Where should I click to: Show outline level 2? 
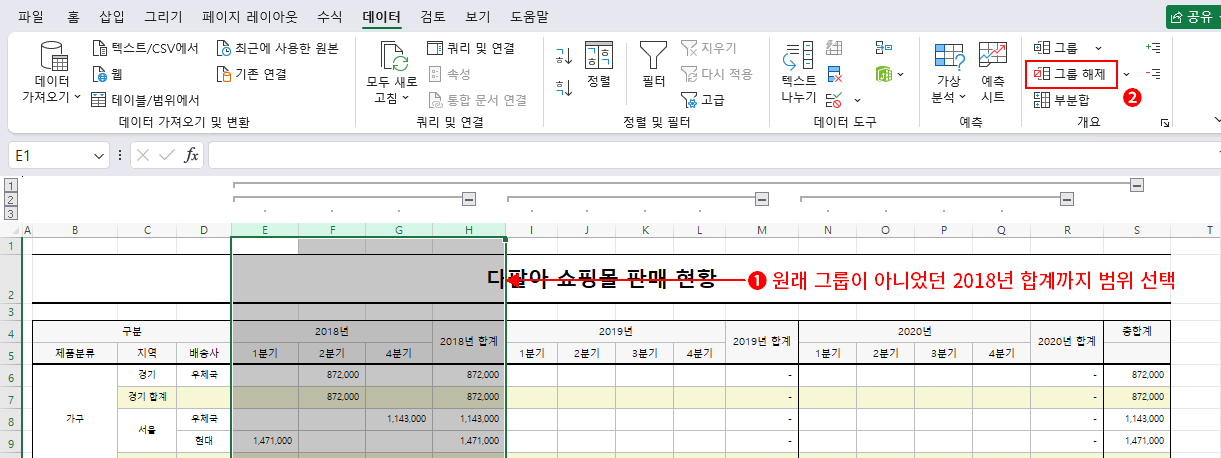[11, 199]
